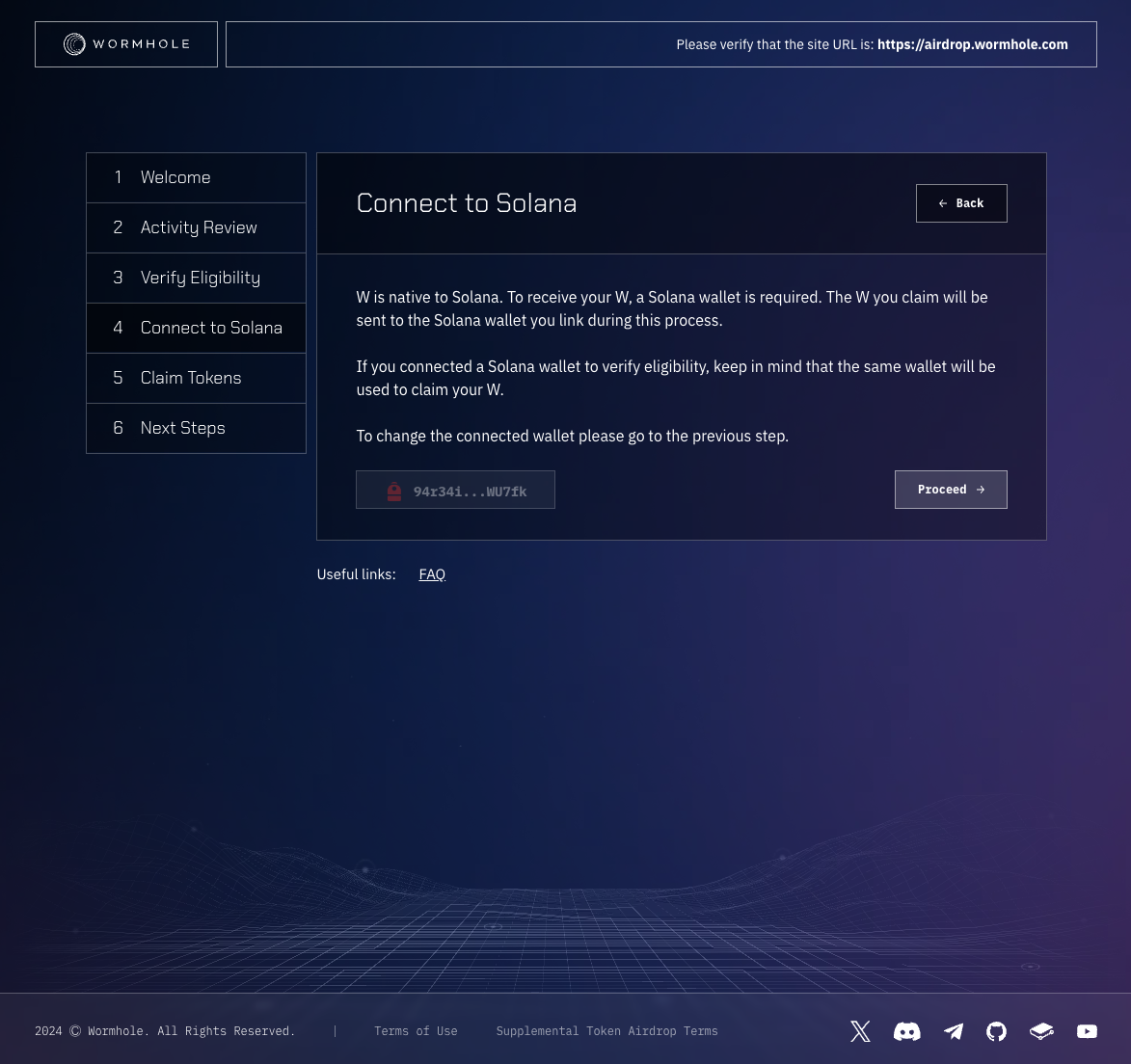This screenshot has height=1064, width=1131.
Task: Click the 'Useful links:' label
Action: [357, 574]
